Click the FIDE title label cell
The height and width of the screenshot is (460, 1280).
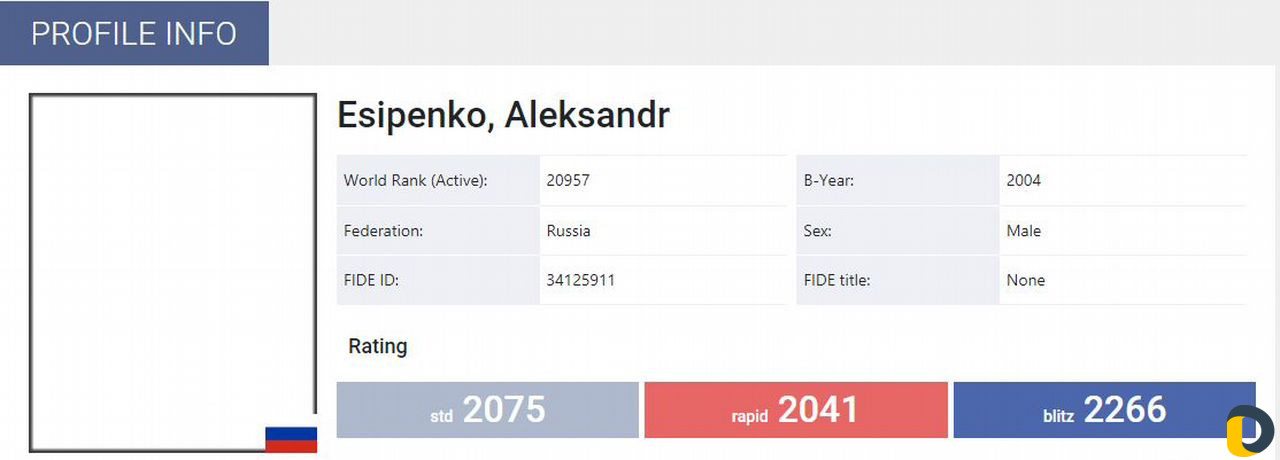(x=898, y=280)
